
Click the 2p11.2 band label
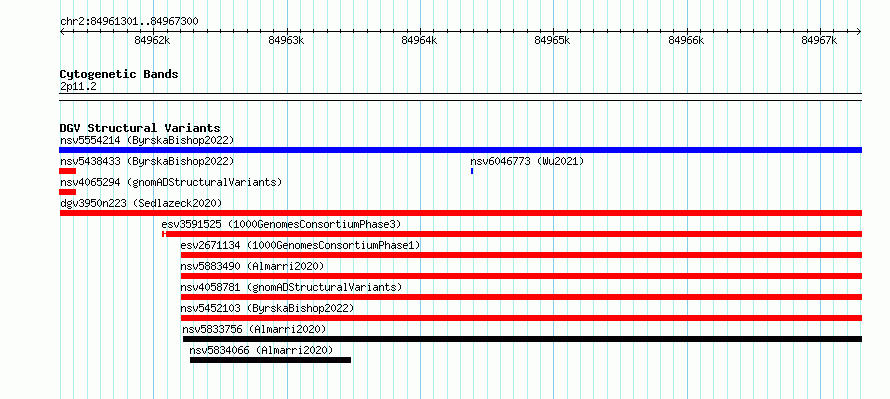78,87
